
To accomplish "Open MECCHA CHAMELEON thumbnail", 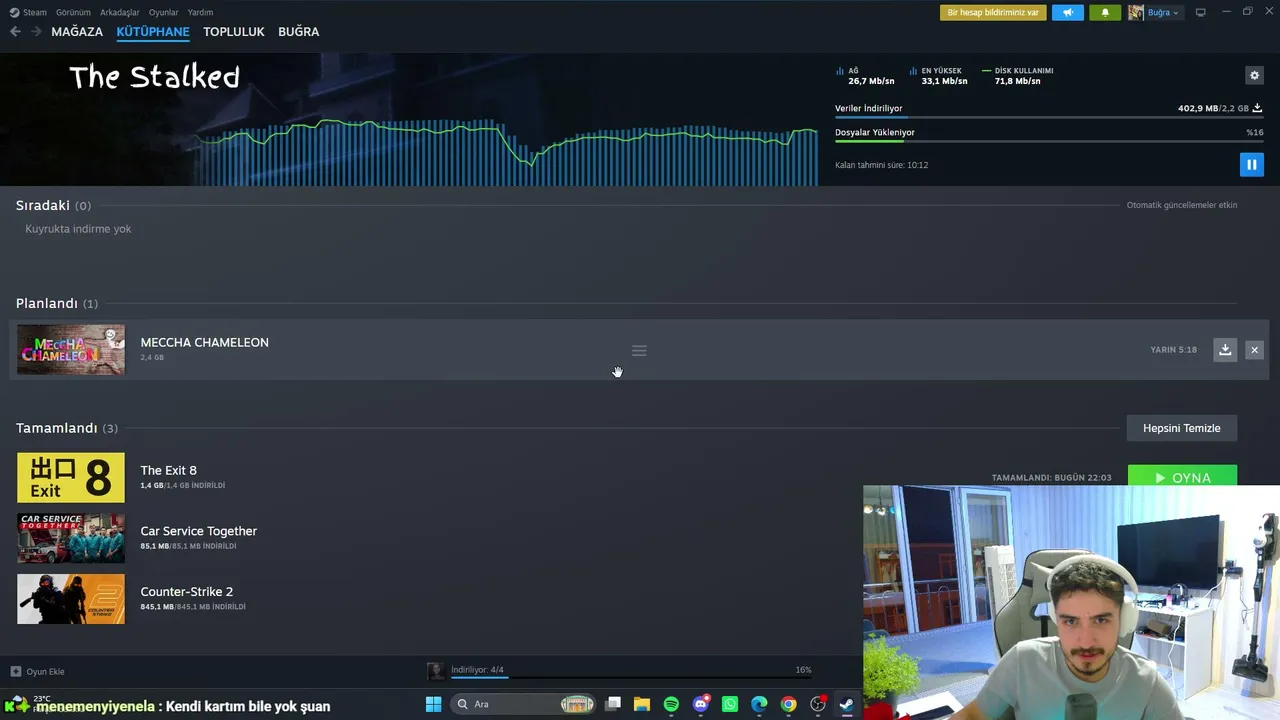I will pos(71,350).
